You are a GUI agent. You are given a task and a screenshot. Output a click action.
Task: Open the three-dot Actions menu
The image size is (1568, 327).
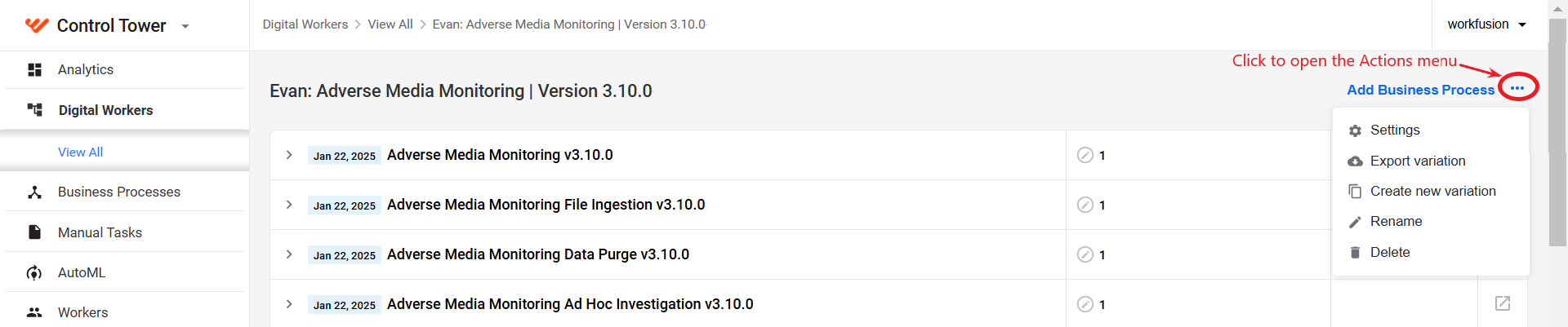(1517, 88)
